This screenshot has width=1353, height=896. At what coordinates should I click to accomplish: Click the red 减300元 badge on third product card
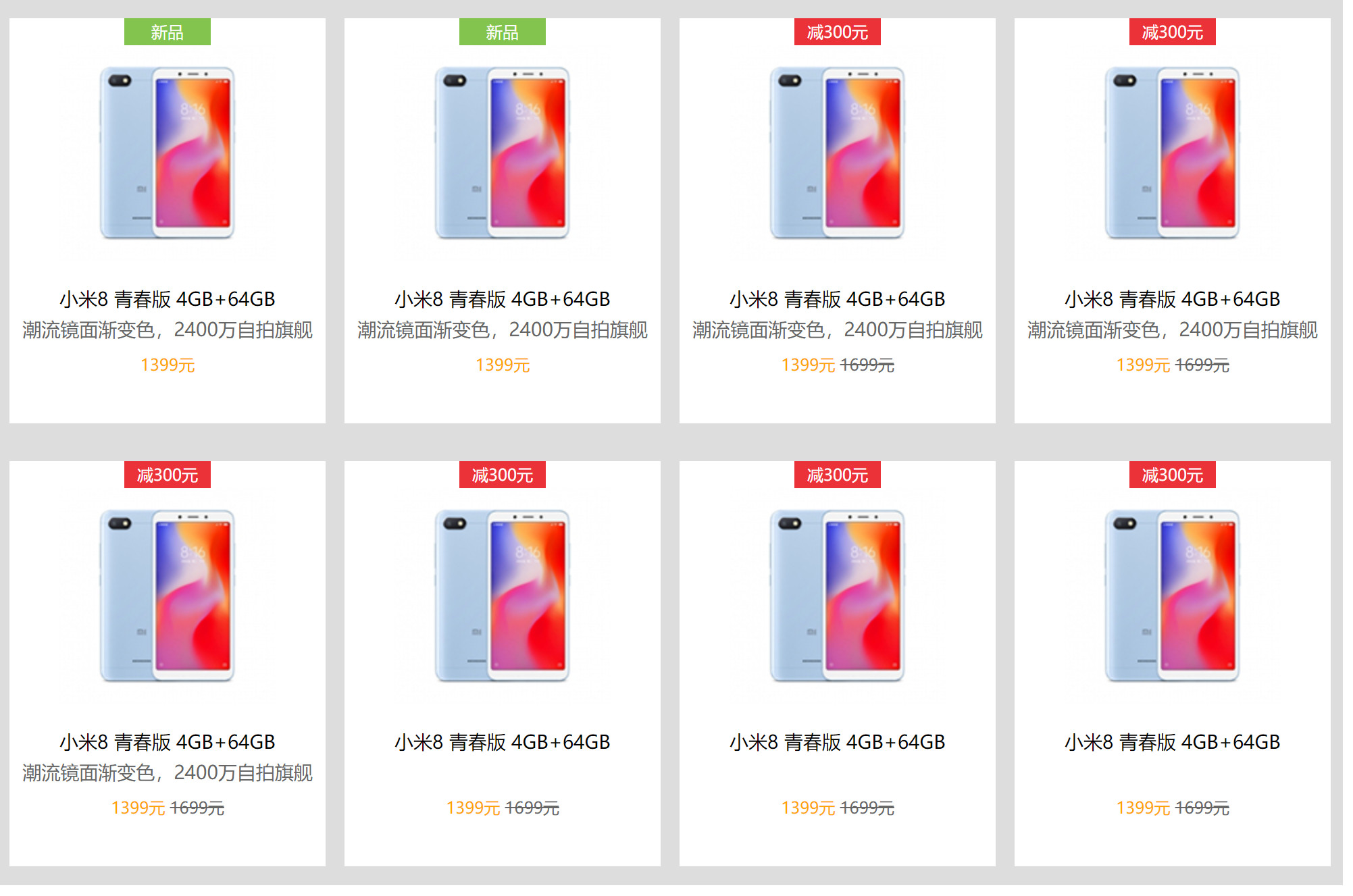click(x=837, y=32)
